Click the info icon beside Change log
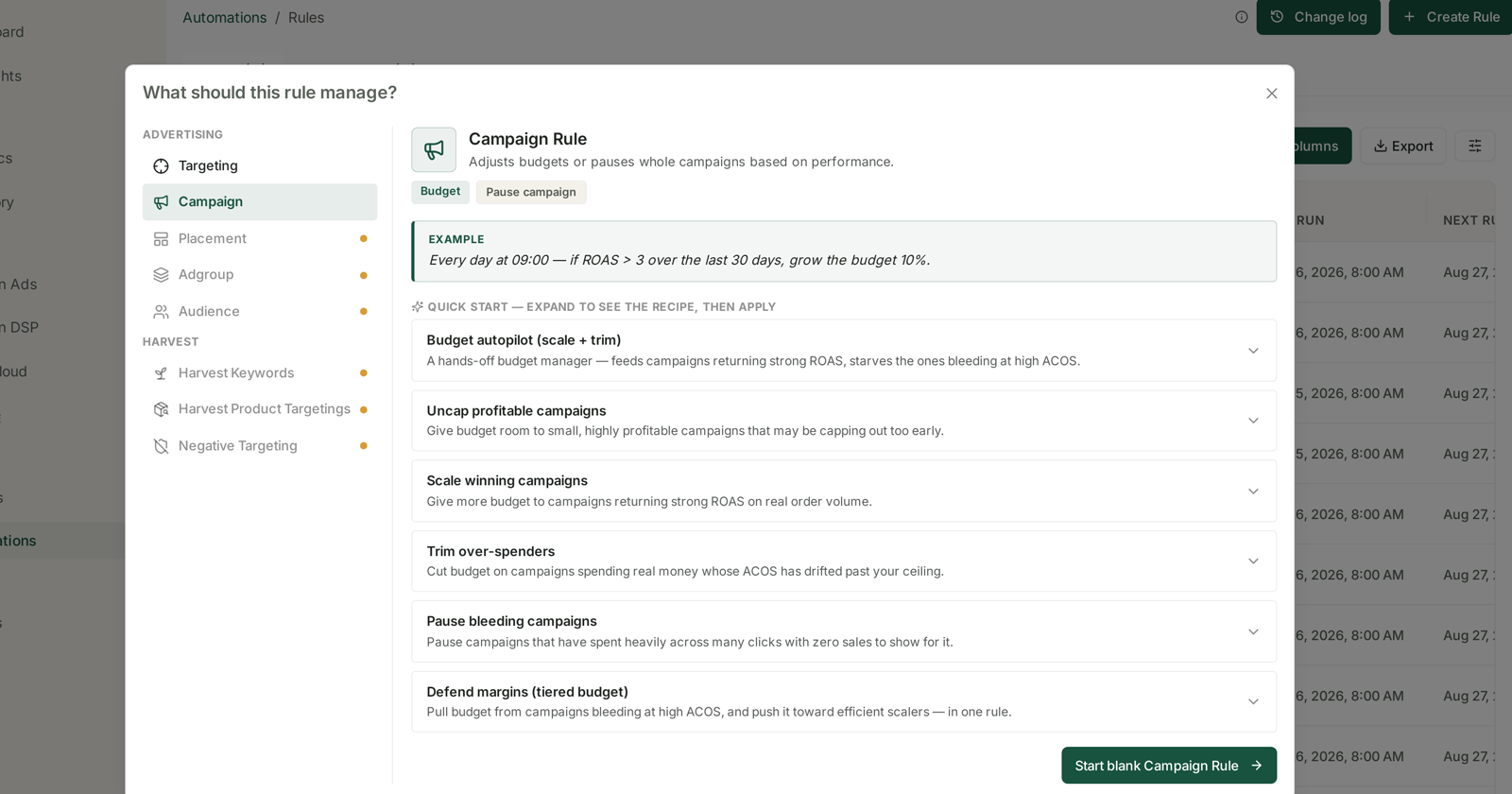Viewport: 1512px width, 794px height. [x=1241, y=17]
